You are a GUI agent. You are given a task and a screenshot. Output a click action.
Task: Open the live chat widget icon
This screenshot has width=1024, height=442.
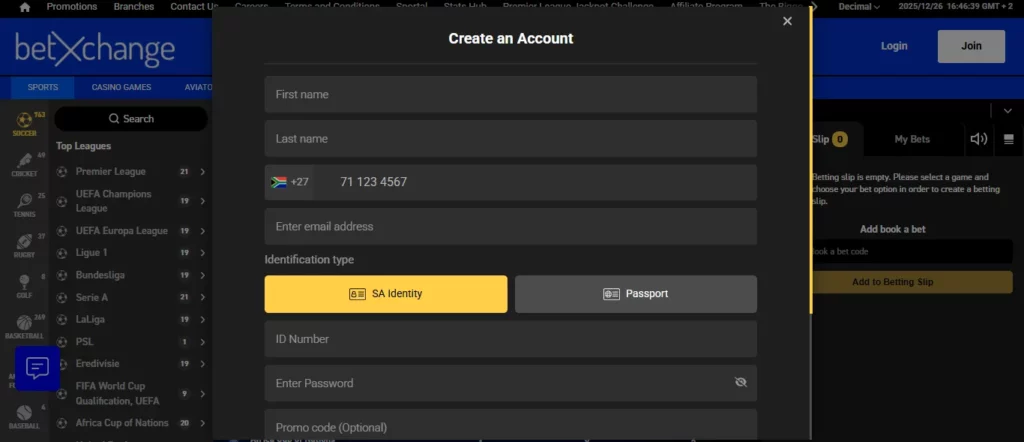37,368
